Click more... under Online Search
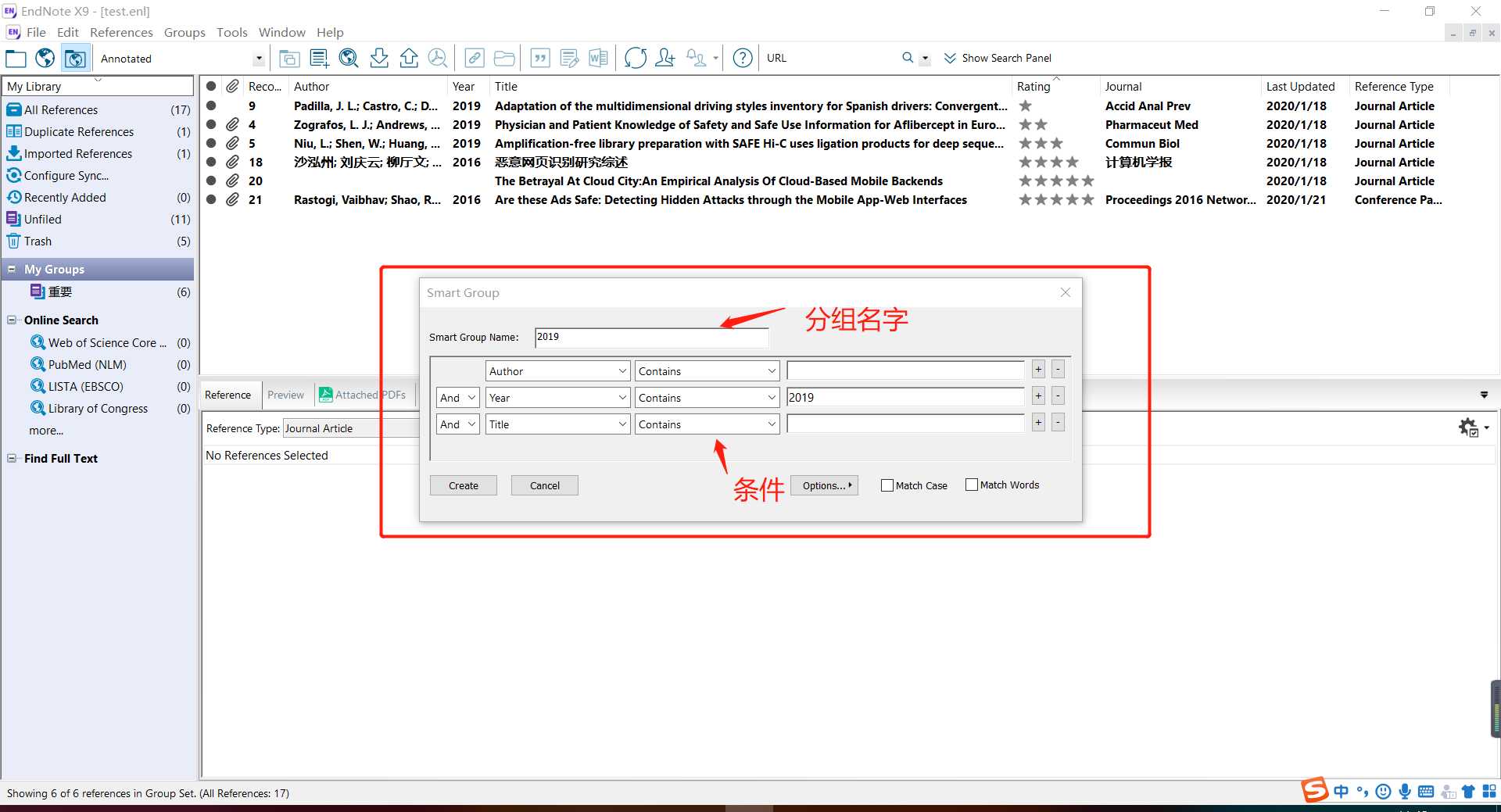This screenshot has width=1501, height=812. coord(46,431)
